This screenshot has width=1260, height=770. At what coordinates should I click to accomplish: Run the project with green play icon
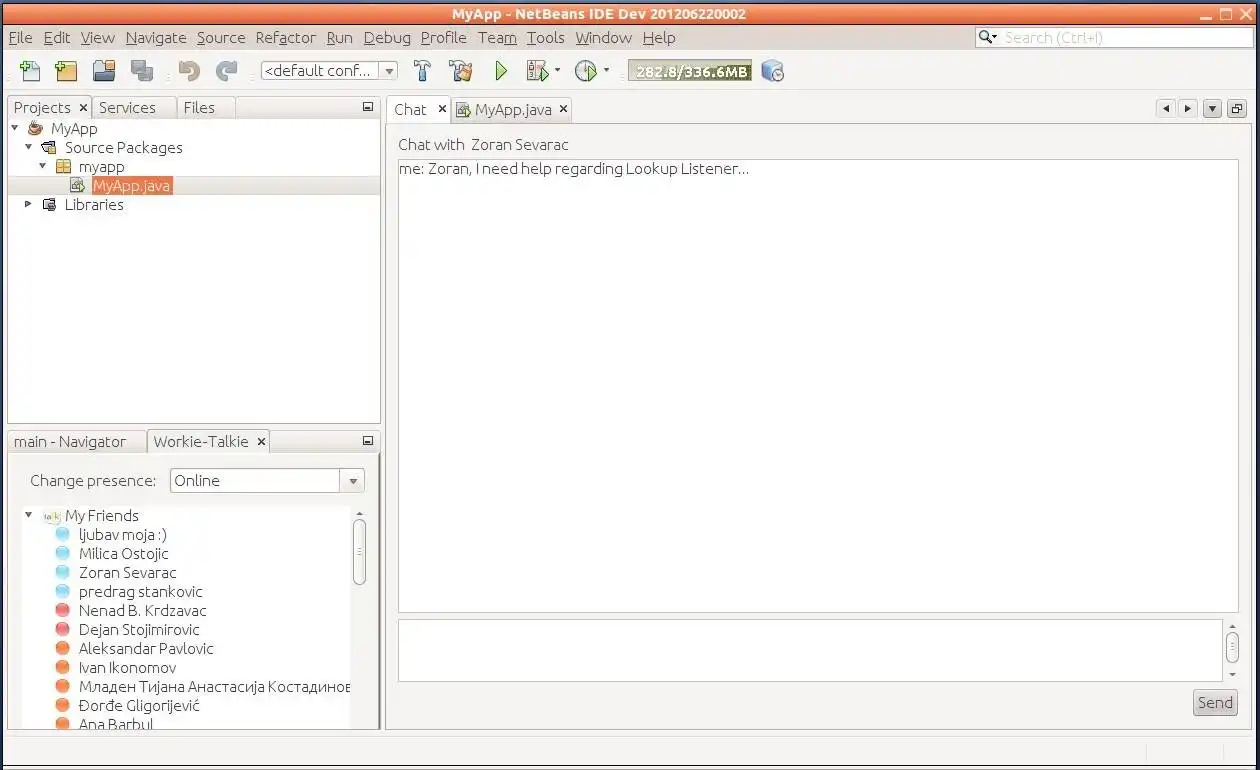point(501,71)
